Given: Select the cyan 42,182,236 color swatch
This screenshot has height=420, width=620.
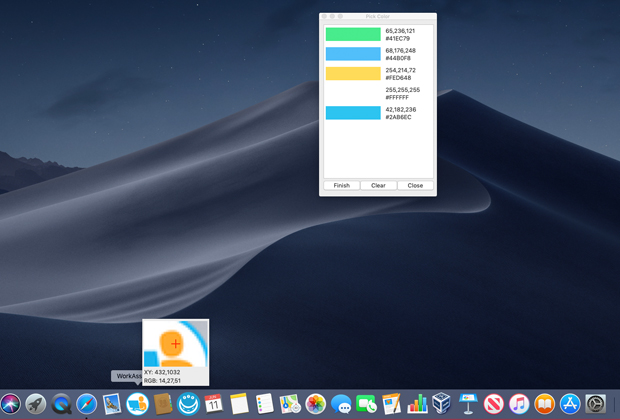Looking at the screenshot, I should click(353, 113).
